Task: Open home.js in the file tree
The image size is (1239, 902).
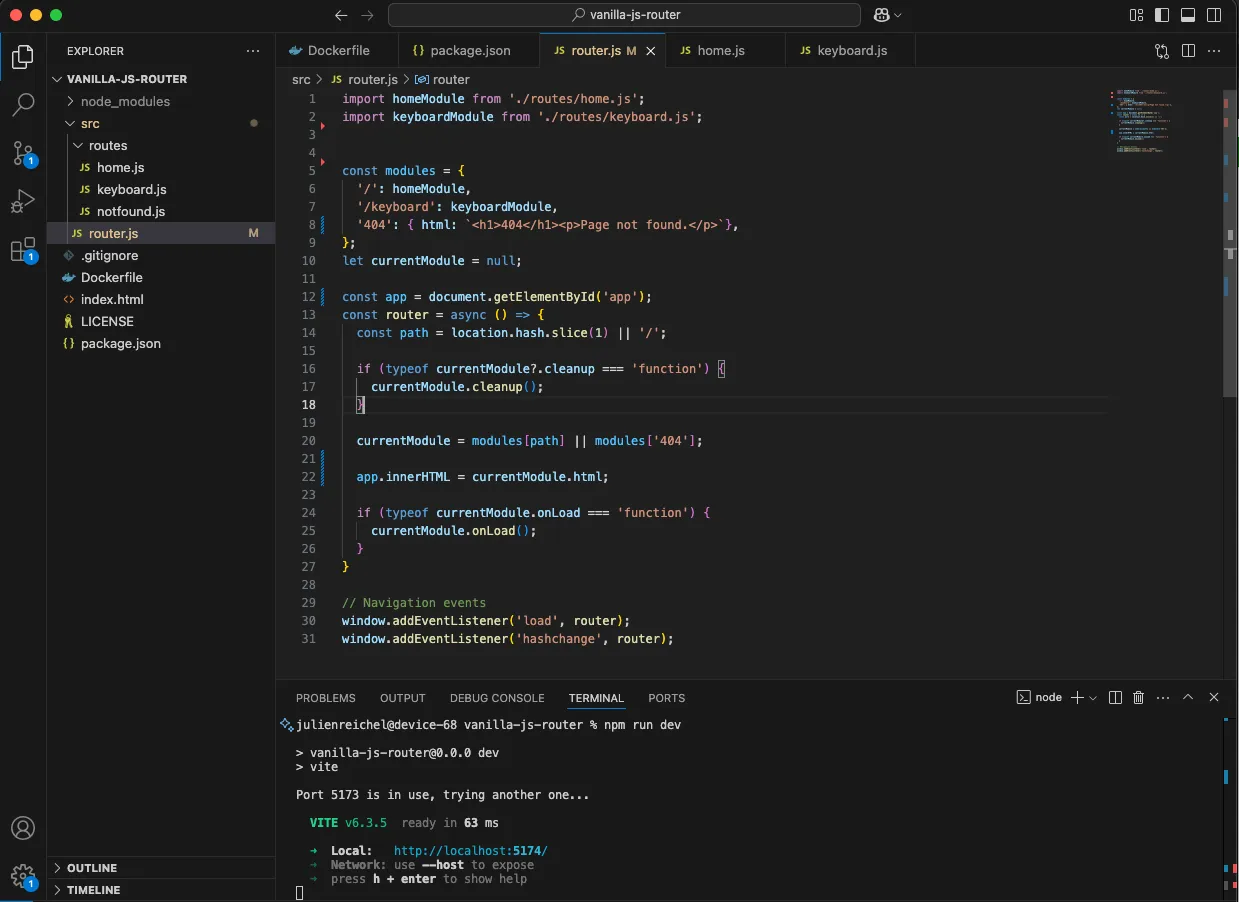Action: pyautogui.click(x=161, y=167)
